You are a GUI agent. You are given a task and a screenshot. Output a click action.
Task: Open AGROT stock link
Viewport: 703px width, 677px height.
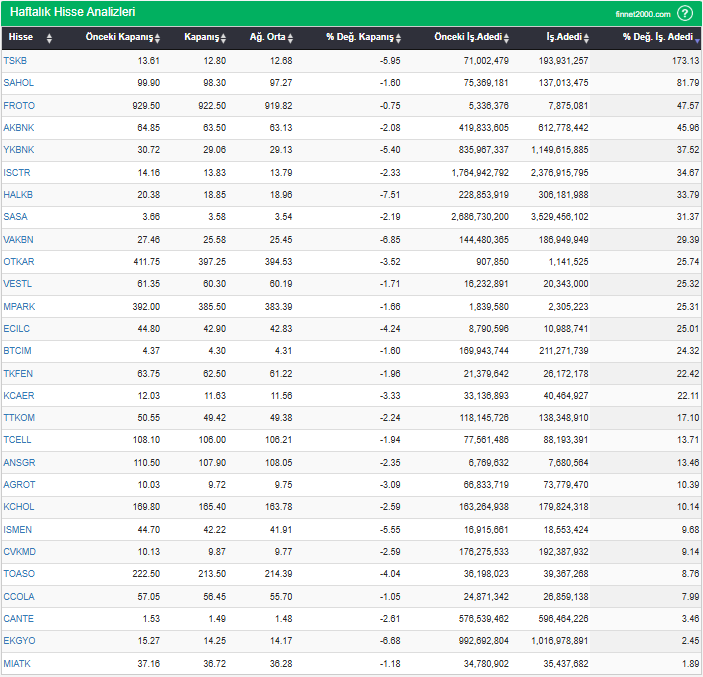(x=19, y=484)
